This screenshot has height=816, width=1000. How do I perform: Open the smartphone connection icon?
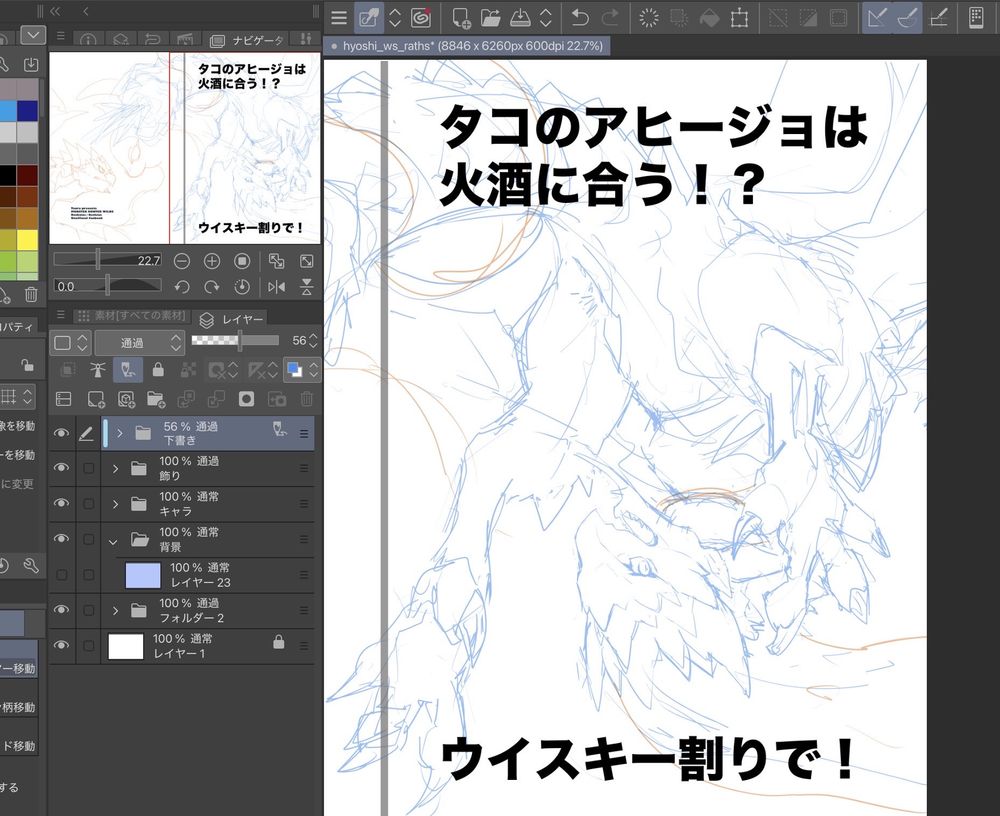tap(976, 18)
